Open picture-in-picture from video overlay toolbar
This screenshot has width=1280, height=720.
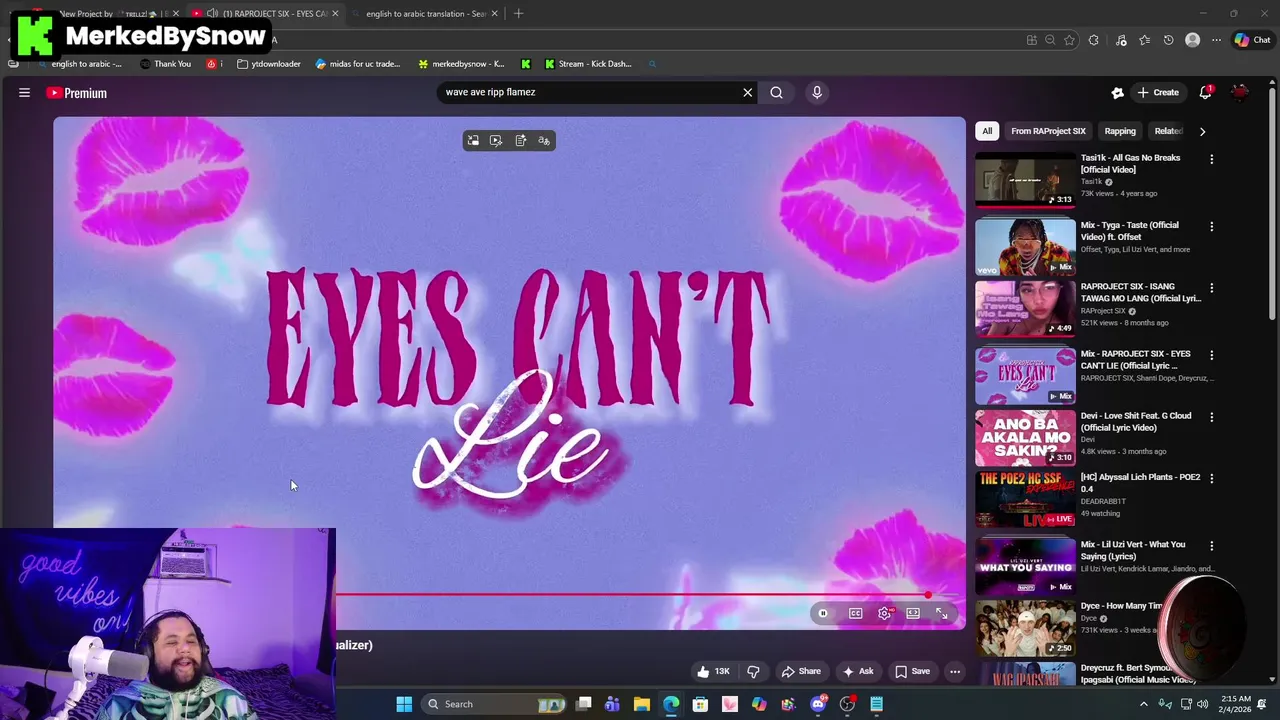473,141
